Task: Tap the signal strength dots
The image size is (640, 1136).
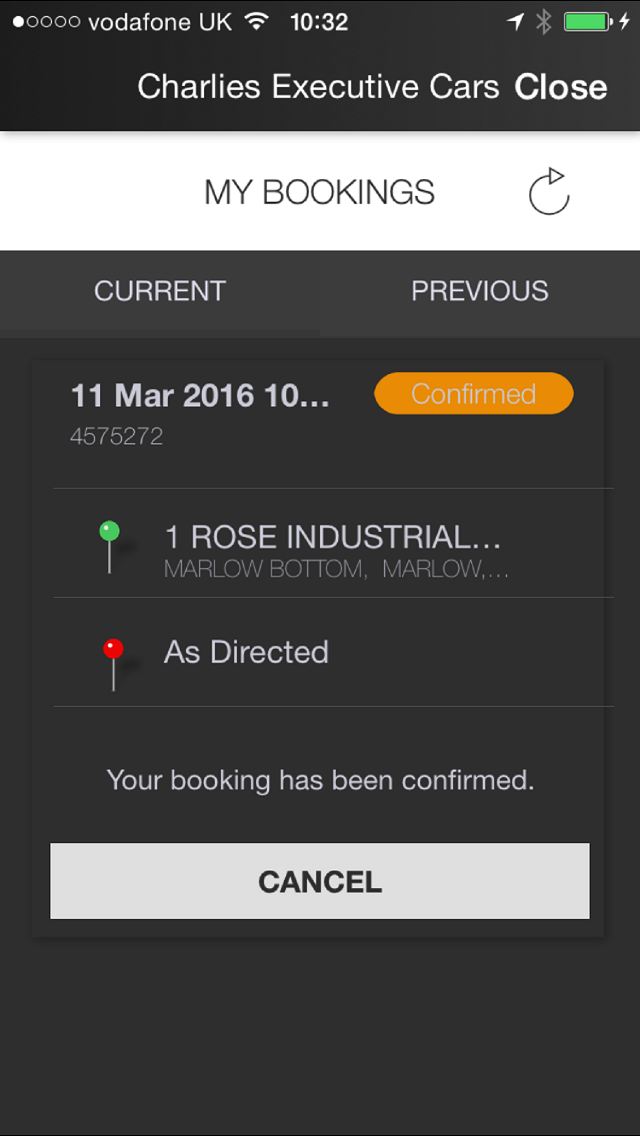Action: tap(46, 22)
